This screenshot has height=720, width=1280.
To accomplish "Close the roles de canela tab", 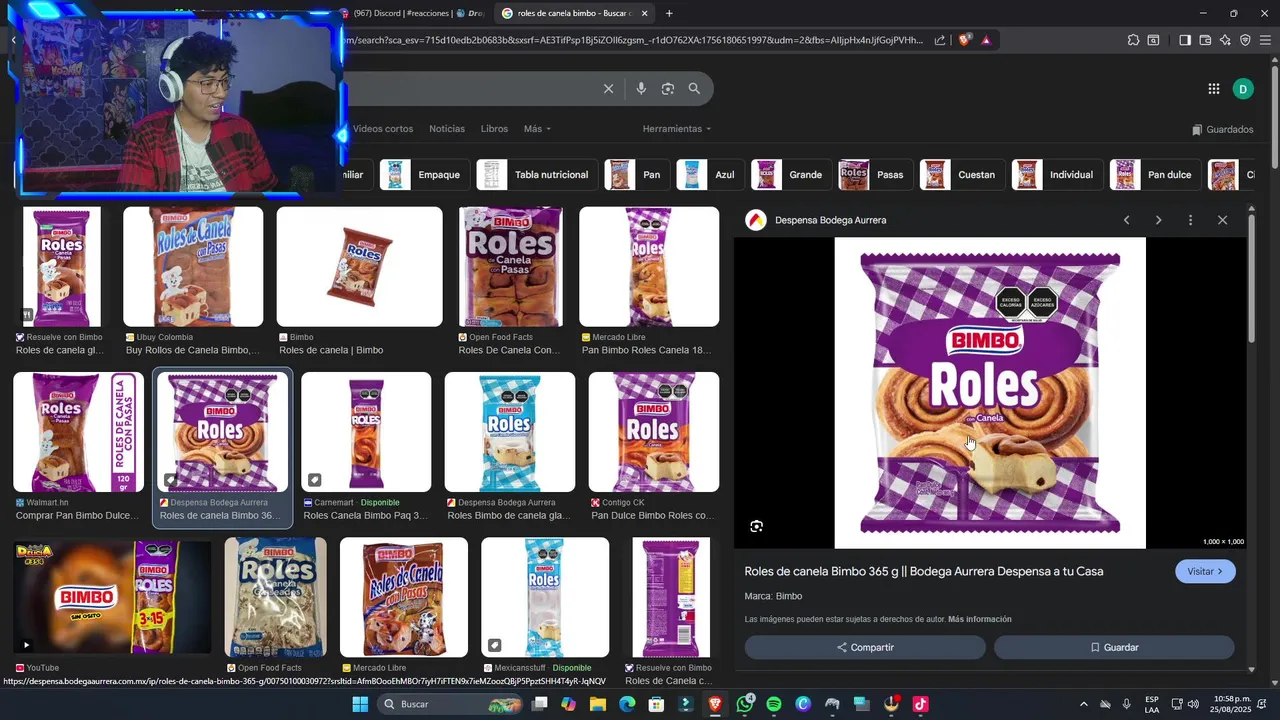I will click(x=644, y=13).
